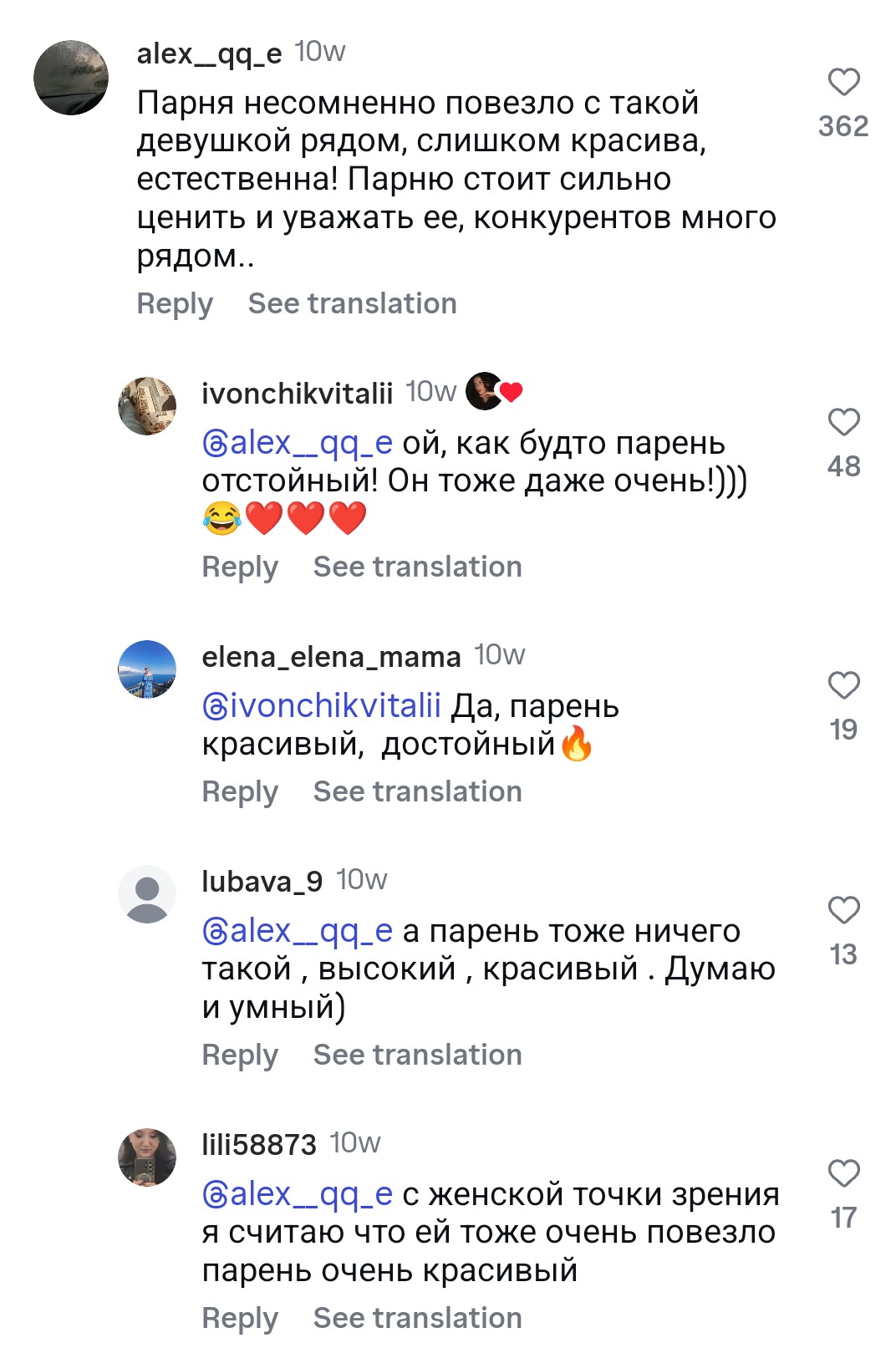Image resolution: width=896 pixels, height=1348 pixels.
Task: Reply to lili58873's comment
Action: (x=240, y=1318)
